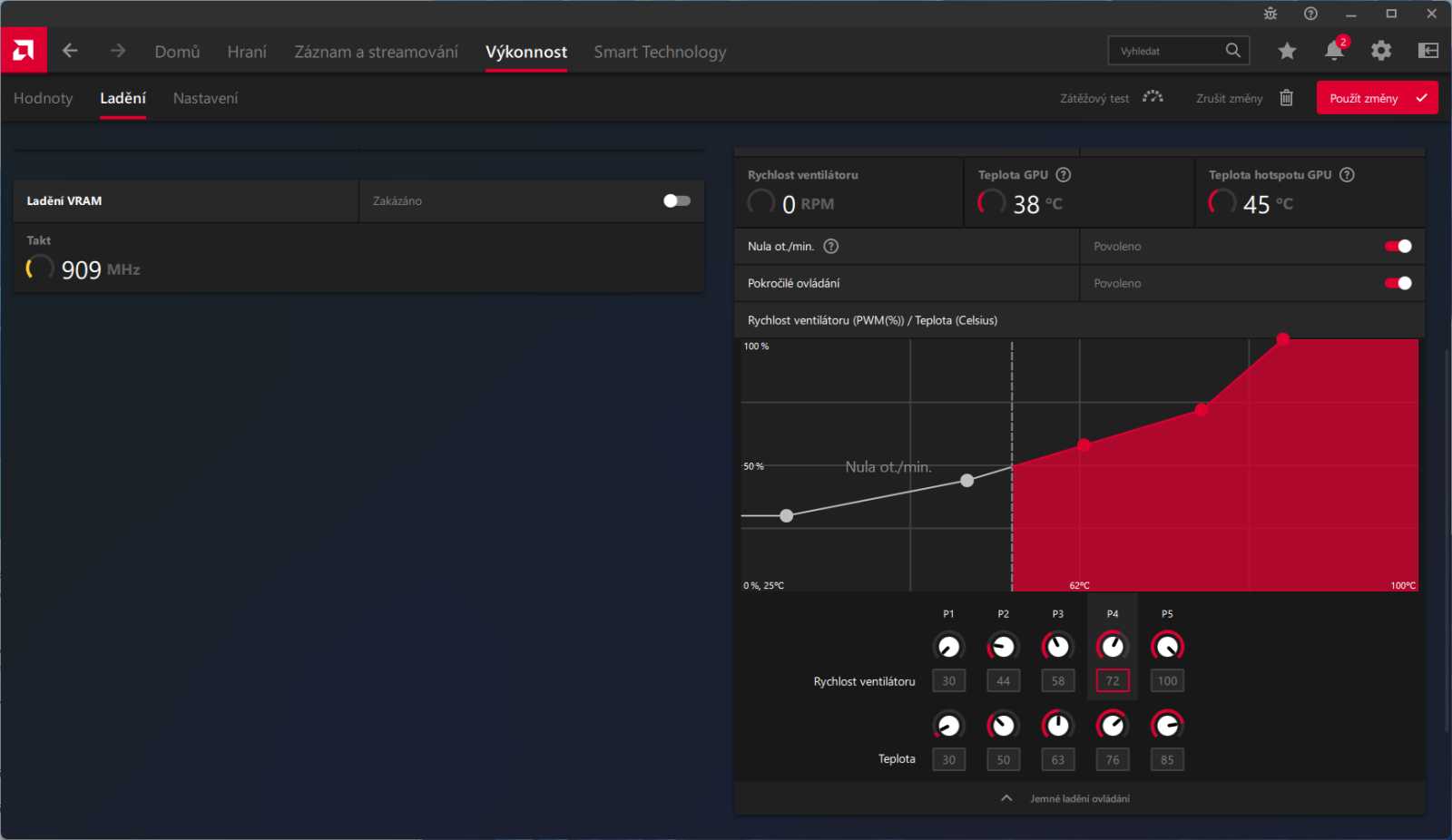The width and height of the screenshot is (1452, 840).
Task: Show help for Teplota hotspotu GPU
Action: 1347,175
